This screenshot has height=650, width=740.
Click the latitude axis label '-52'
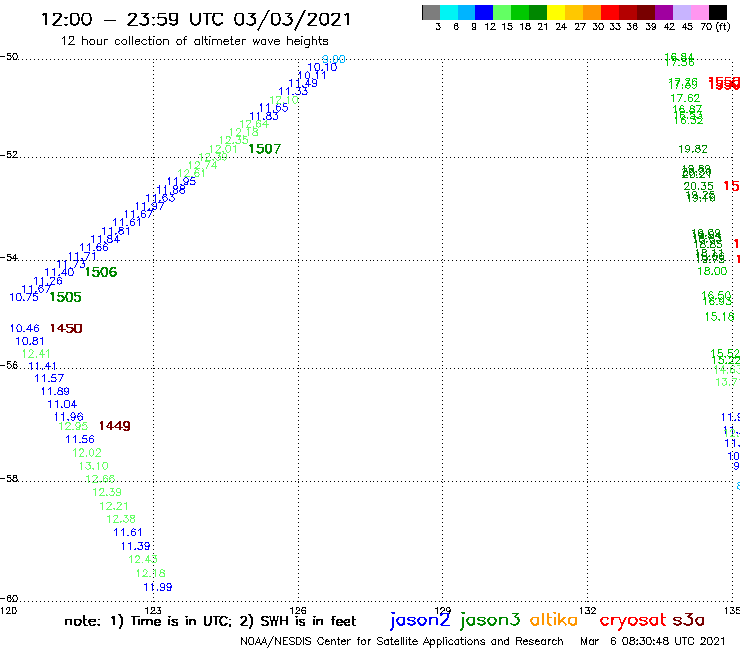point(9,155)
